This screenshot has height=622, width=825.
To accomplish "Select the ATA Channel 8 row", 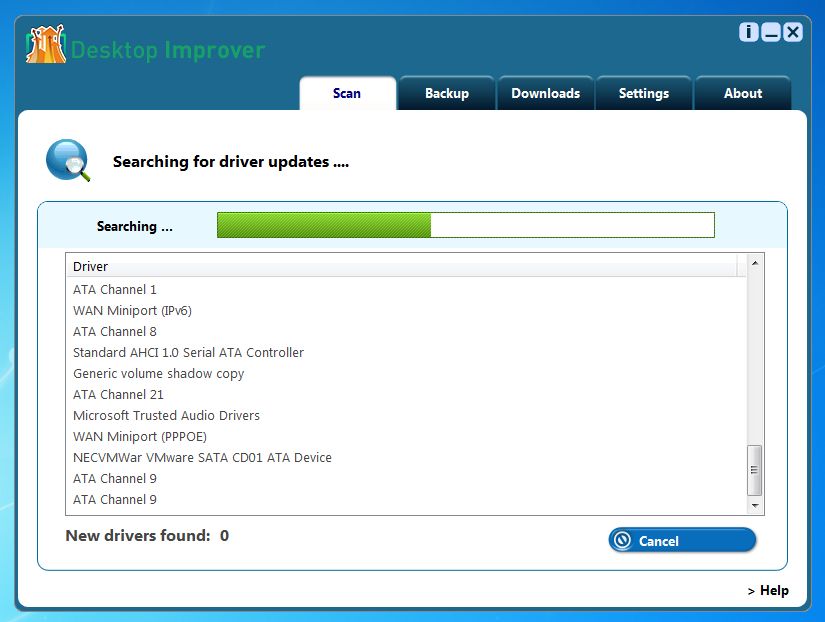I will coord(406,332).
